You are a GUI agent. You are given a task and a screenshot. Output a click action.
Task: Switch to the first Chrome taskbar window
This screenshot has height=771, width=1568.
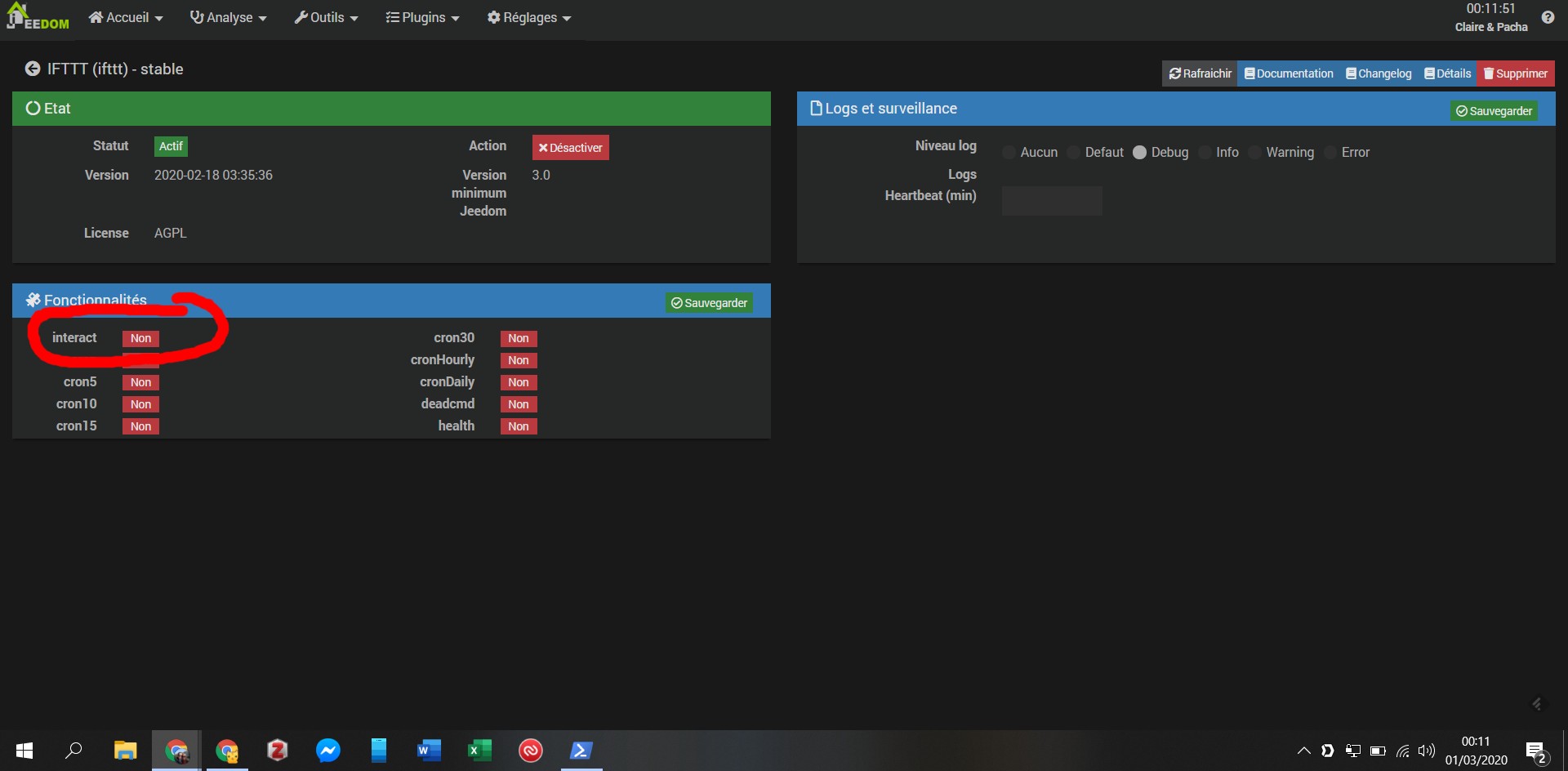(x=176, y=751)
